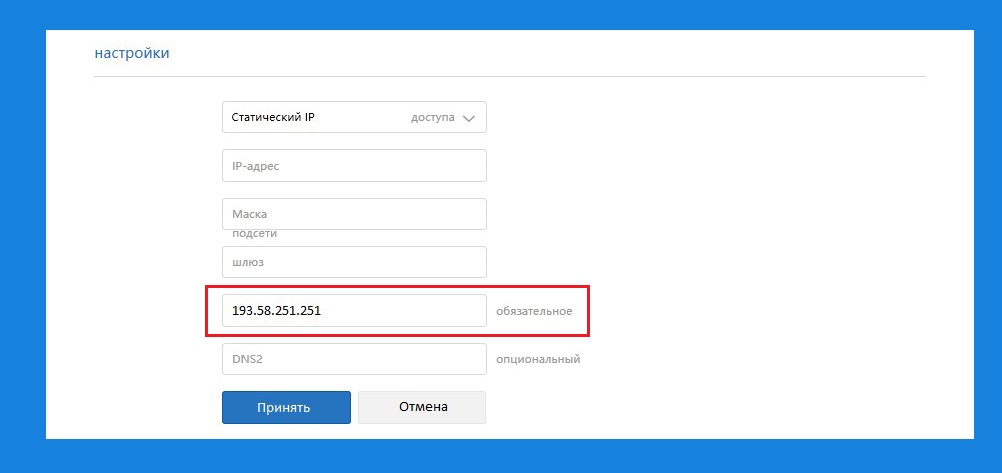Click into the Маска subnet mask field
The height and width of the screenshot is (473, 1002).
[353, 214]
